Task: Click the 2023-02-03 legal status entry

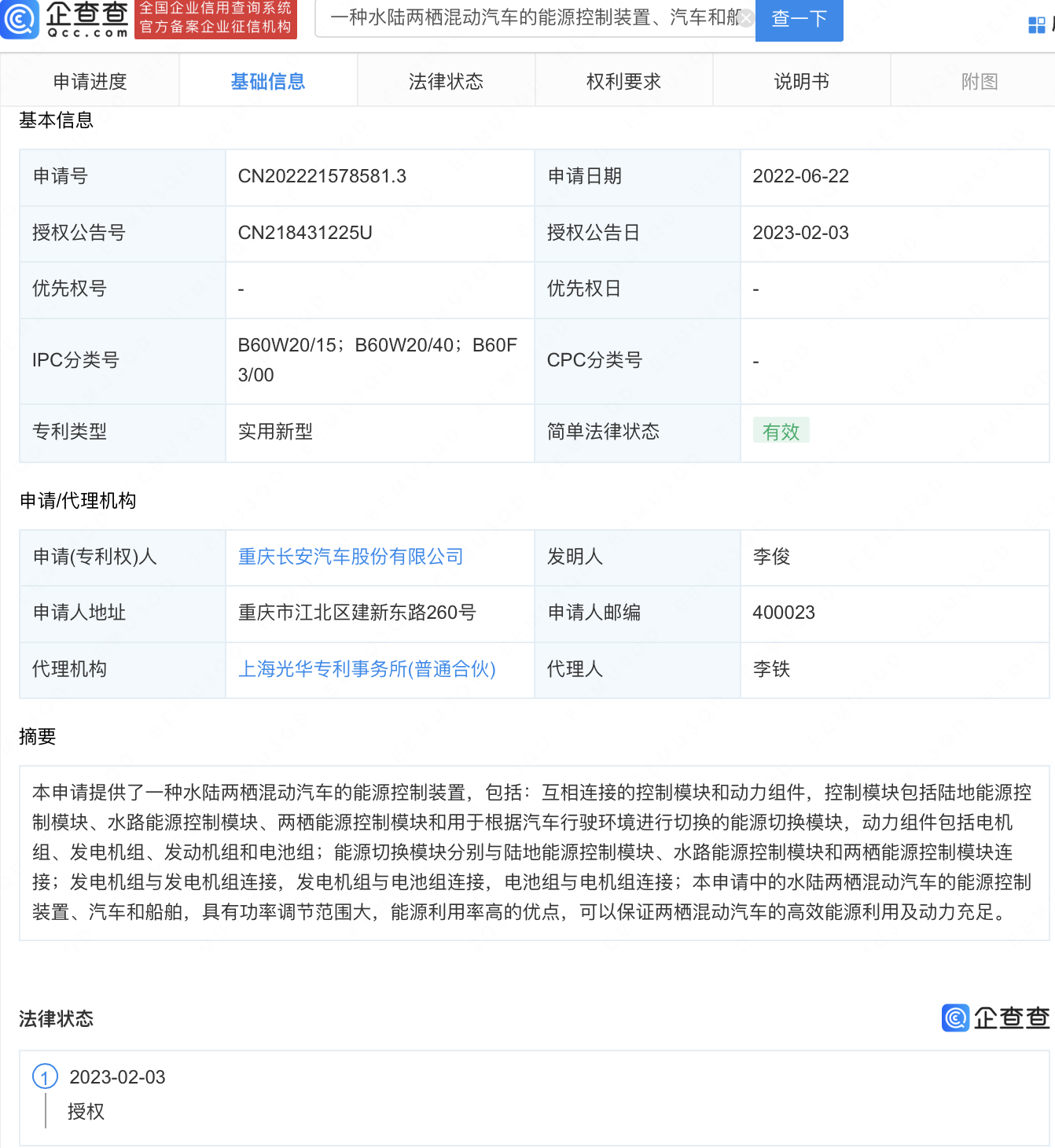Action: click(x=116, y=1077)
